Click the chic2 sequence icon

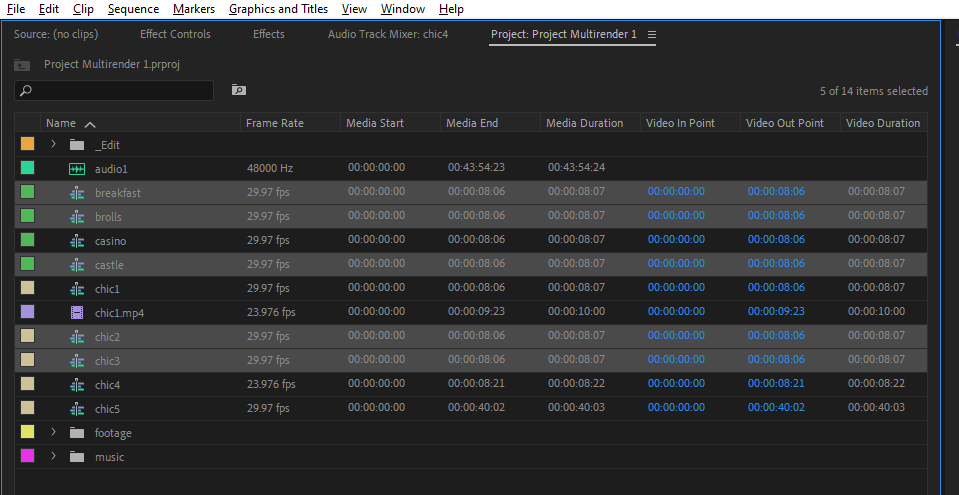pyautogui.click(x=77, y=337)
